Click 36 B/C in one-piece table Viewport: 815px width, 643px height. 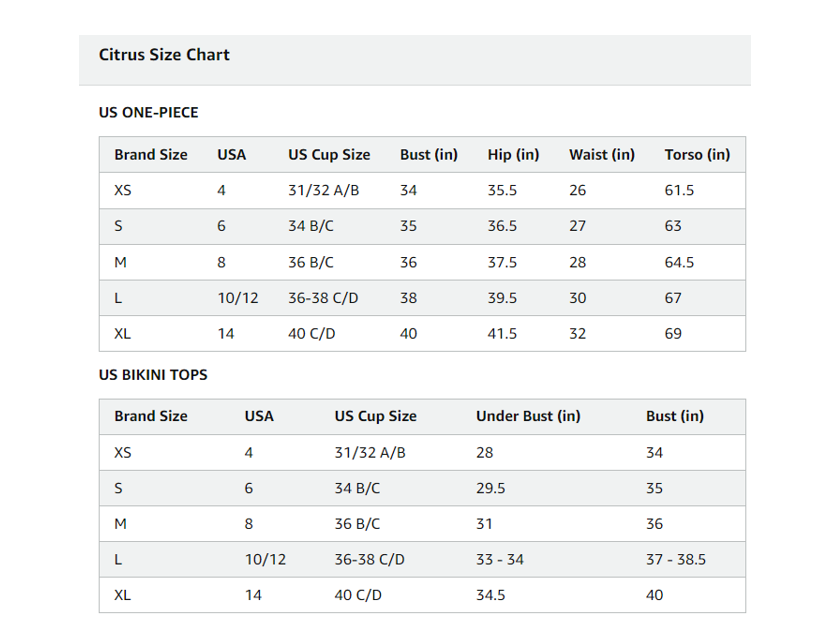coord(311,262)
